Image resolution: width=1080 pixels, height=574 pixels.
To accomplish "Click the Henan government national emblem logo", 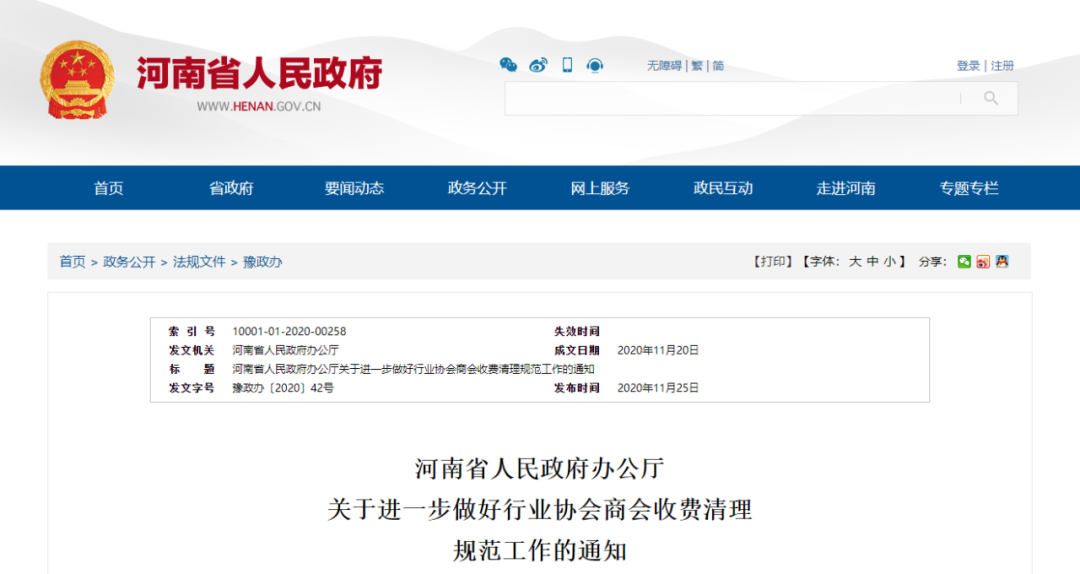I will coord(78,80).
